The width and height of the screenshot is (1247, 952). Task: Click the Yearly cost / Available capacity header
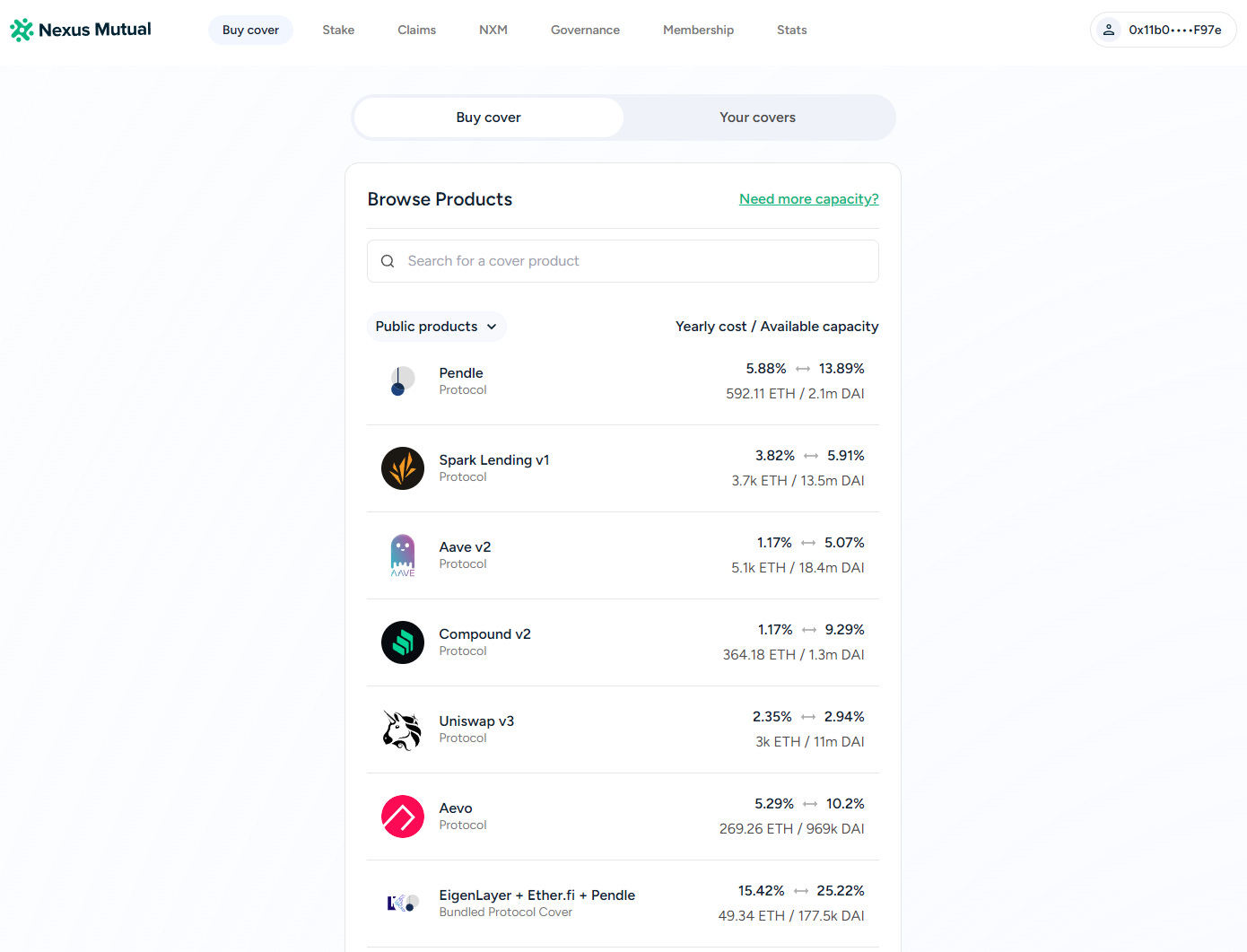point(777,327)
